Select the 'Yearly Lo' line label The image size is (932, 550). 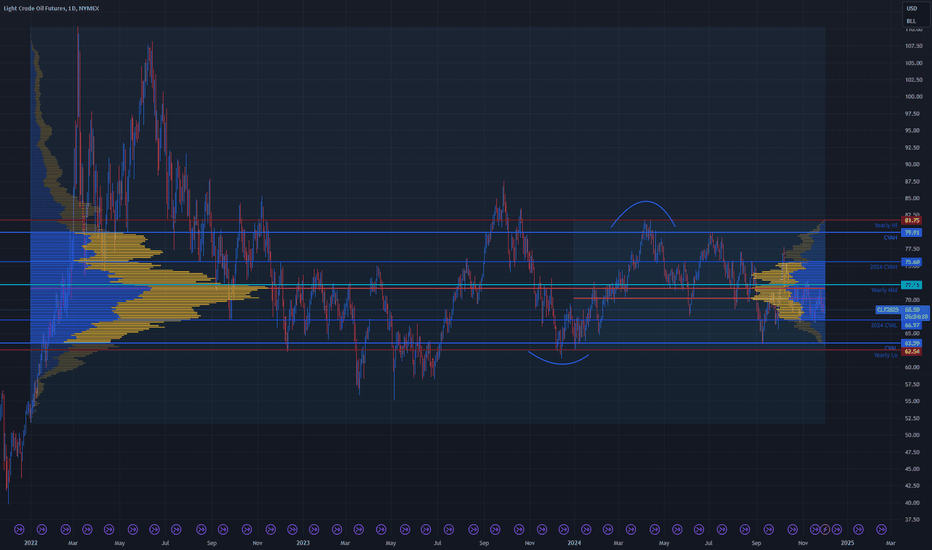pyautogui.click(x=886, y=355)
